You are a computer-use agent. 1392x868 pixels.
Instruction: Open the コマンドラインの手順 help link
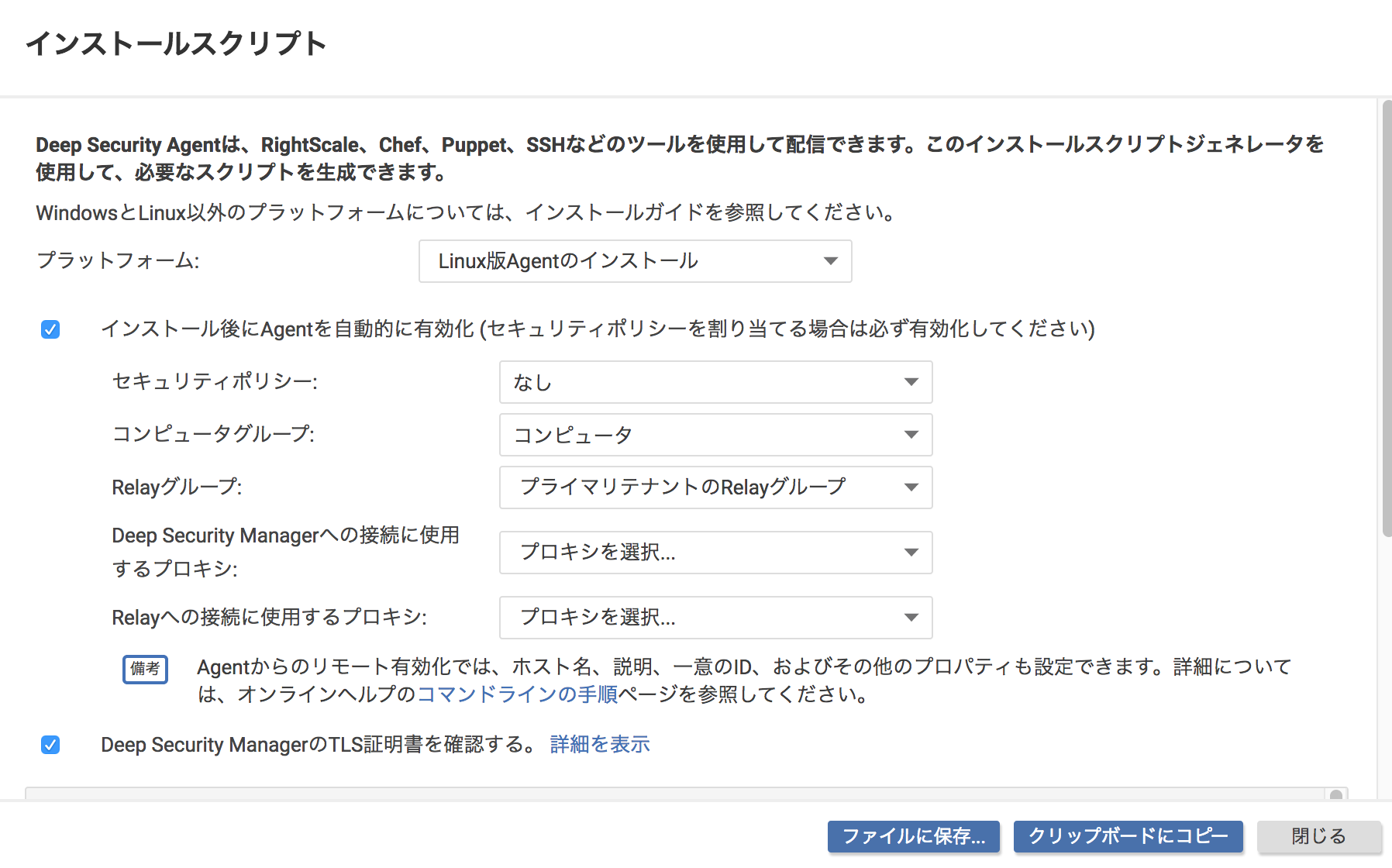(518, 694)
